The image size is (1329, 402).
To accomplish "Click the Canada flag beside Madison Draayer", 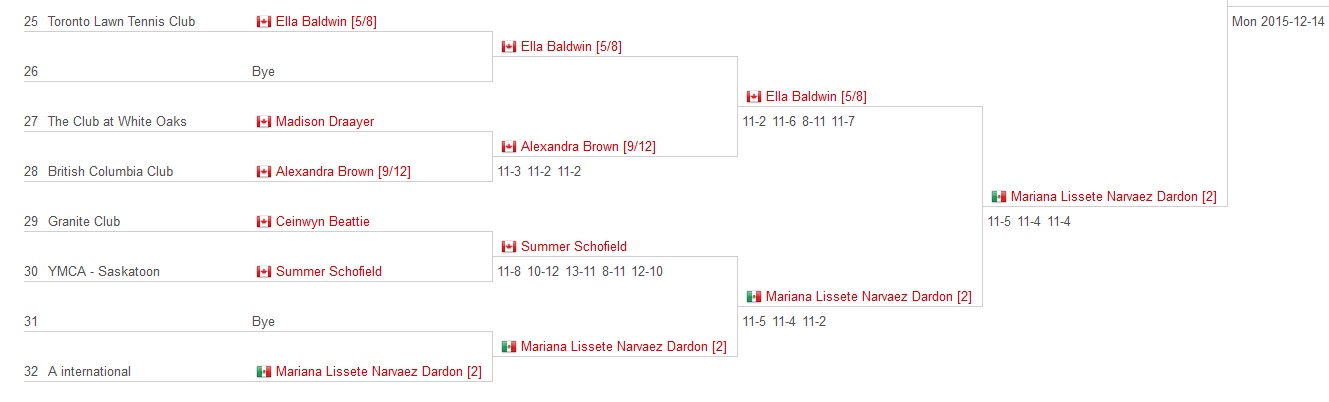I will coord(264,122).
